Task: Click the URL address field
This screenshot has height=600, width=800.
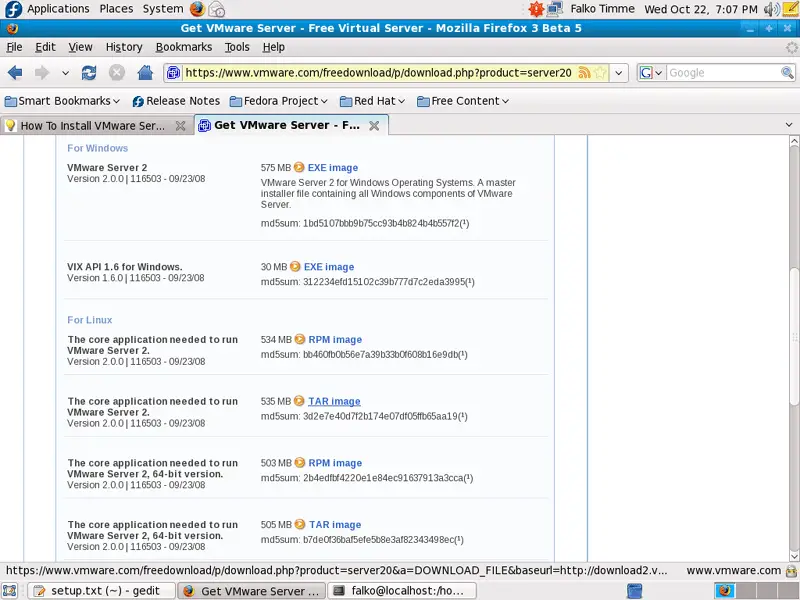Action: [380, 73]
